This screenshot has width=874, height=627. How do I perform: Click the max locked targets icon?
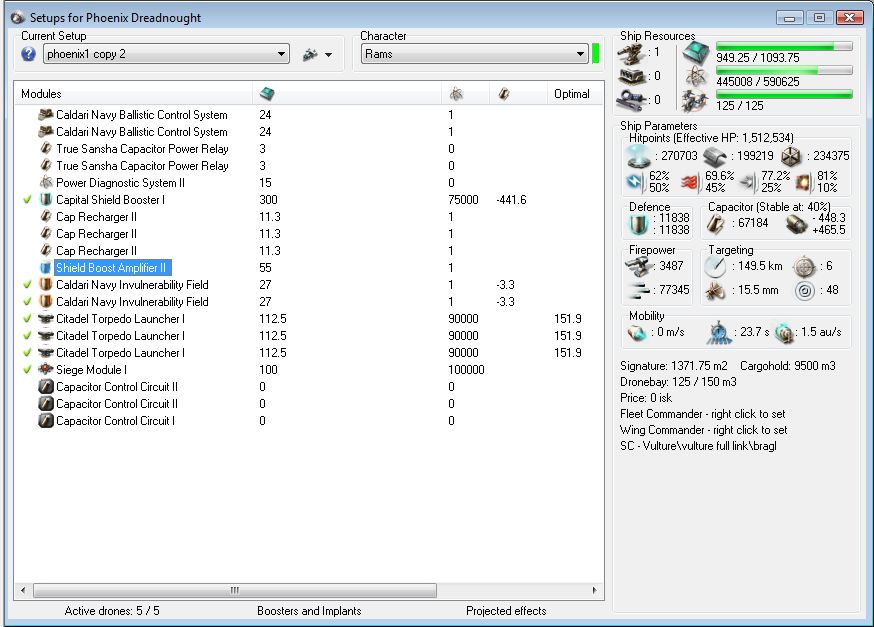[804, 266]
